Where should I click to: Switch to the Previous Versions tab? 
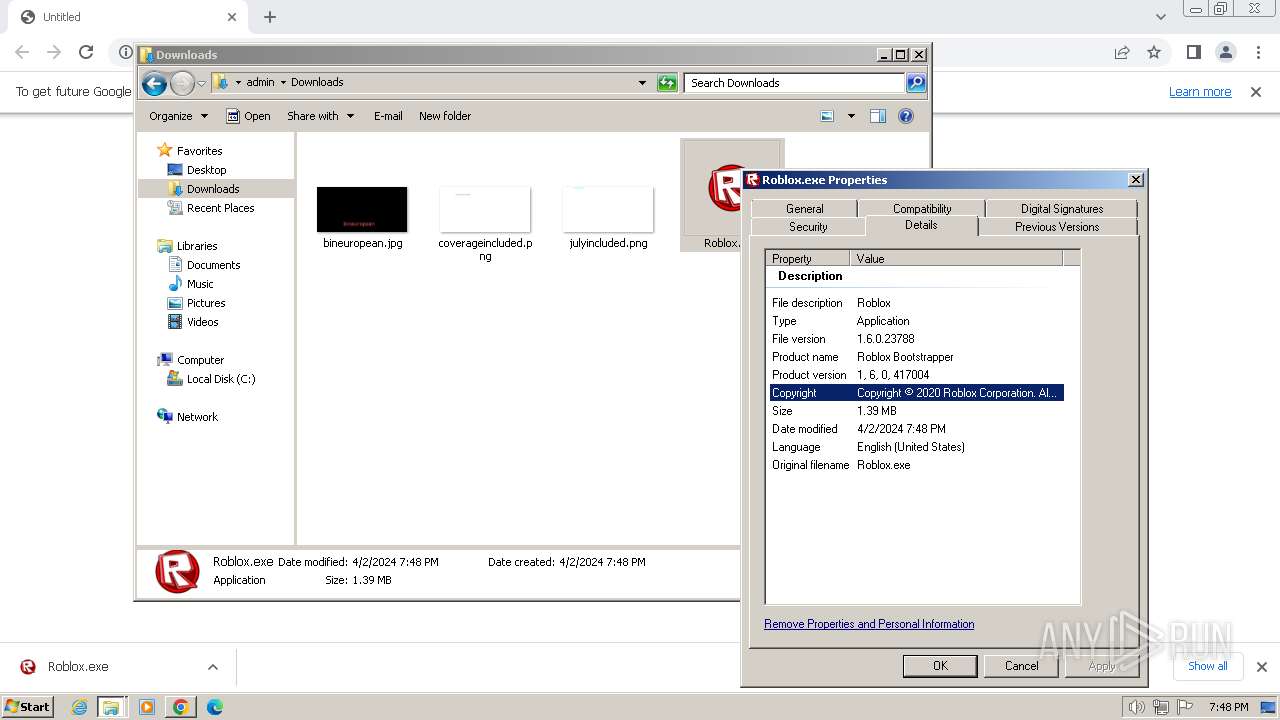tap(1057, 227)
